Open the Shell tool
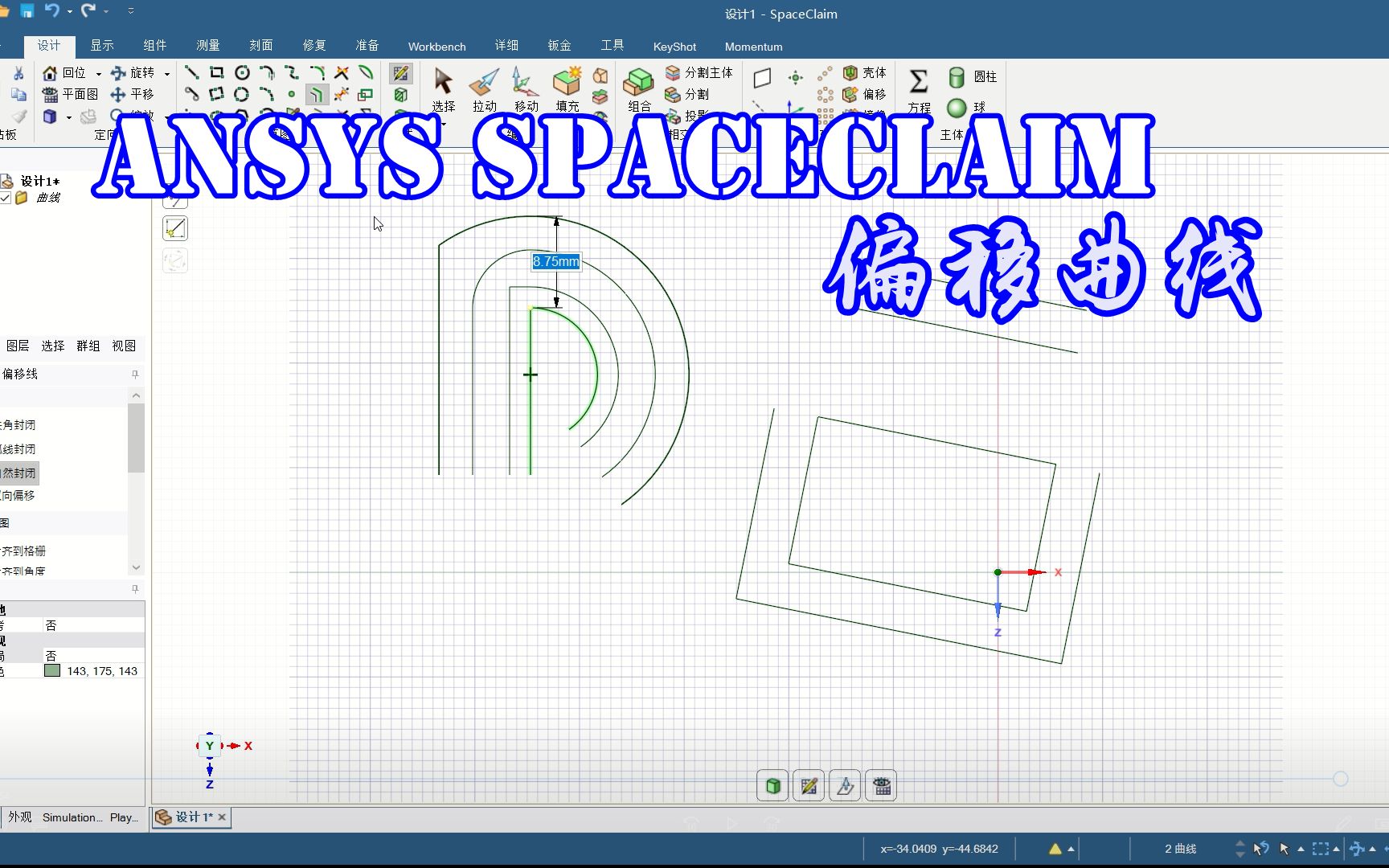The width and height of the screenshot is (1389, 868). (865, 73)
